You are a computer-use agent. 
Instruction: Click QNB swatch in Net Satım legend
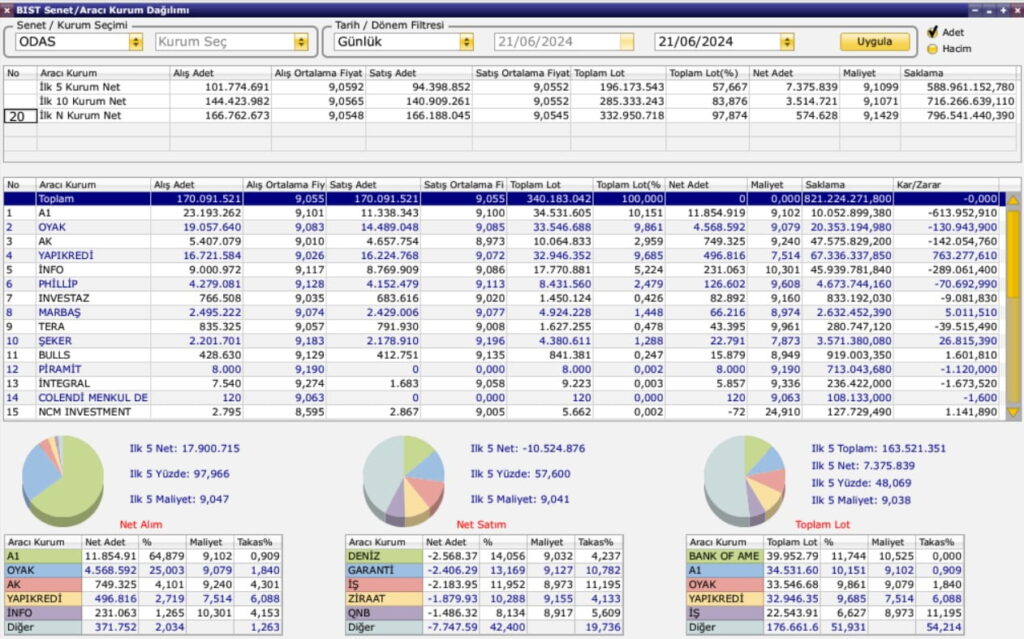(x=384, y=613)
